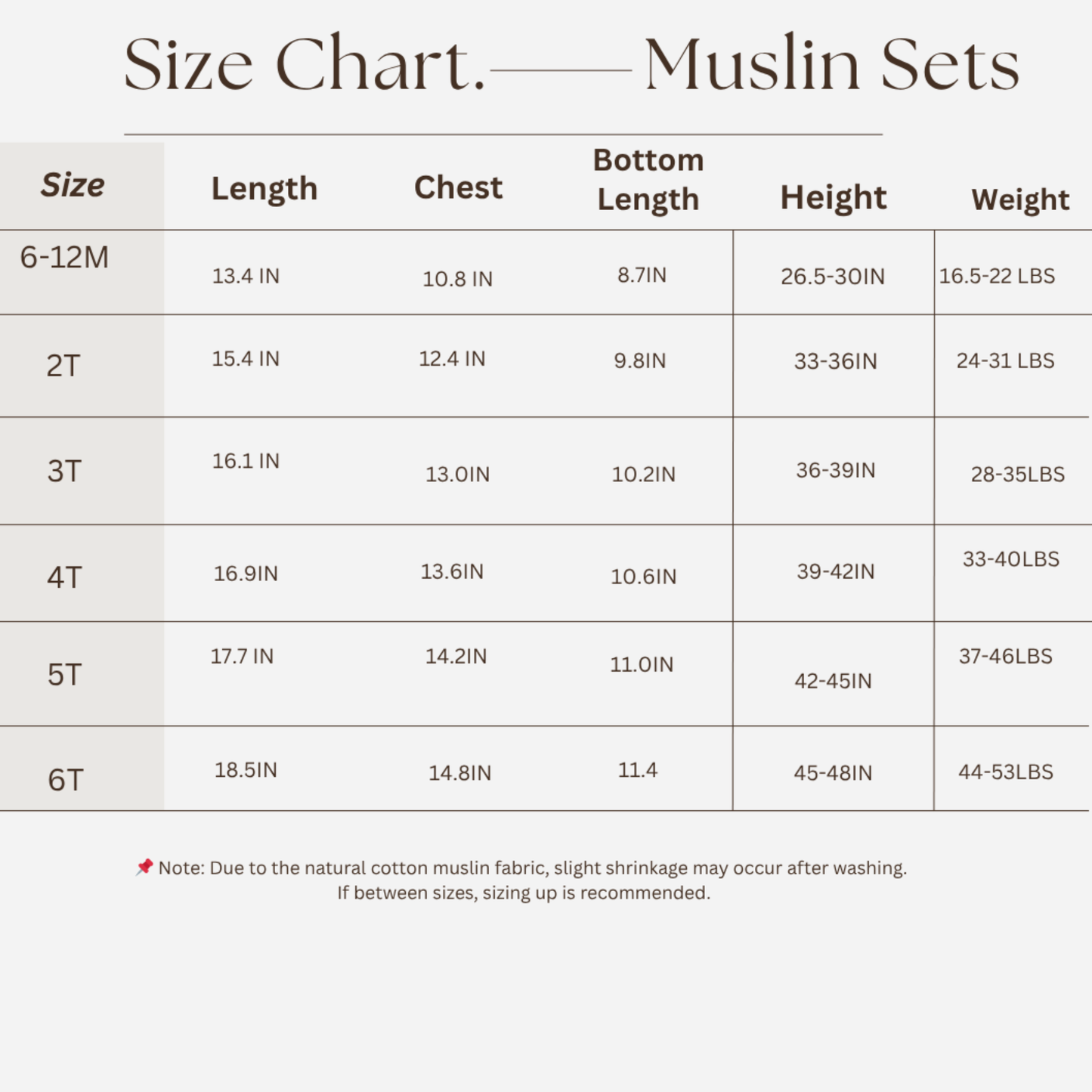Click the Weight column header
The width and height of the screenshot is (1092, 1092).
[x=1020, y=200]
